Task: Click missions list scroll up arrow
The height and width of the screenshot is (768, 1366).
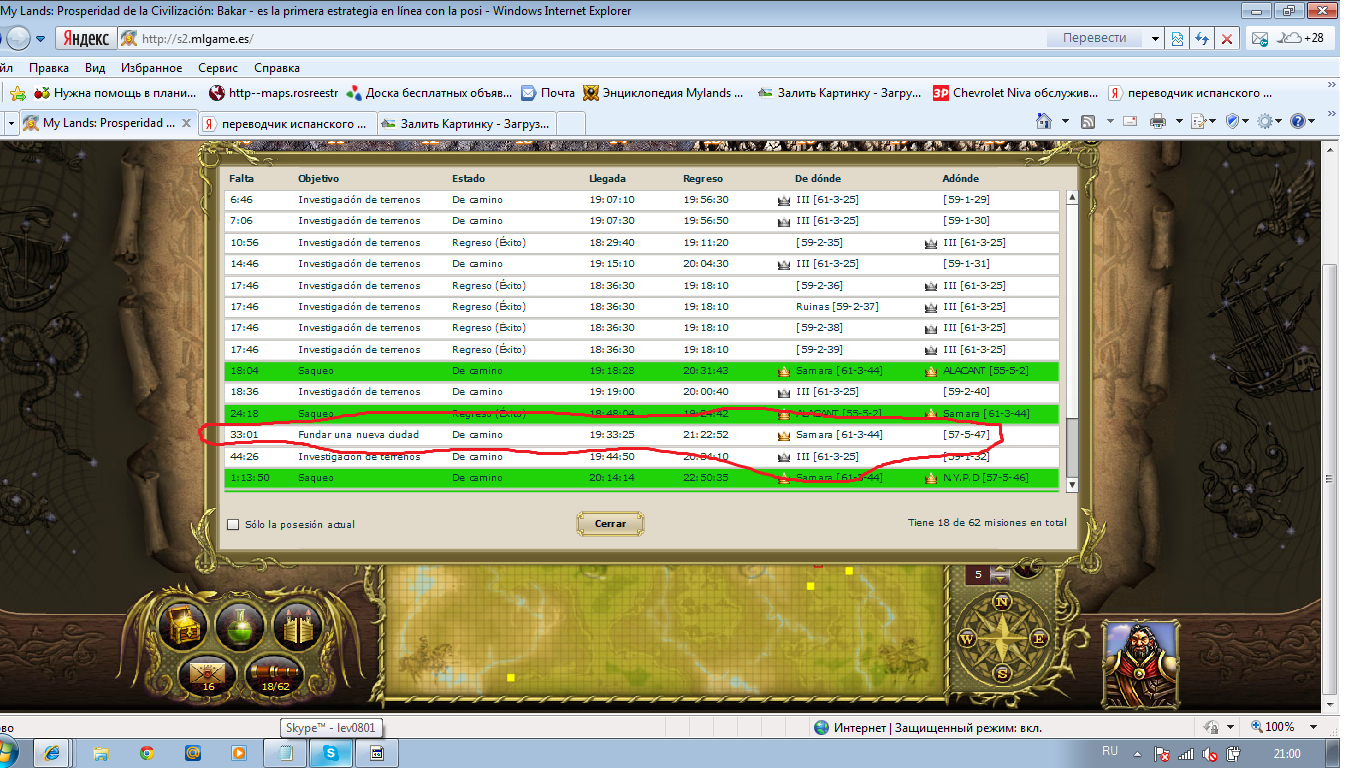Action: point(1072,198)
